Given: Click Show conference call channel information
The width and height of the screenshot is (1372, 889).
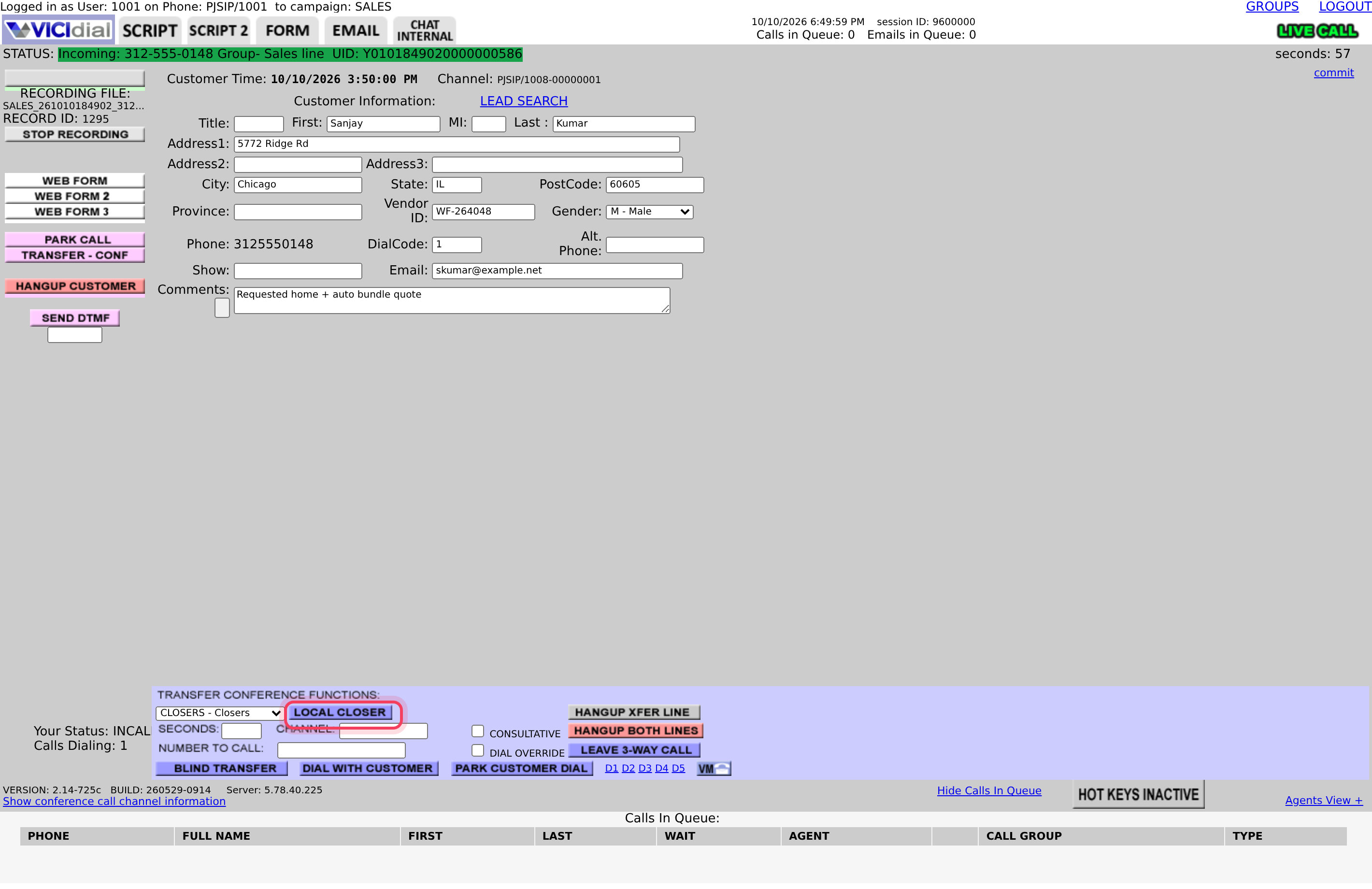Looking at the screenshot, I should [114, 802].
